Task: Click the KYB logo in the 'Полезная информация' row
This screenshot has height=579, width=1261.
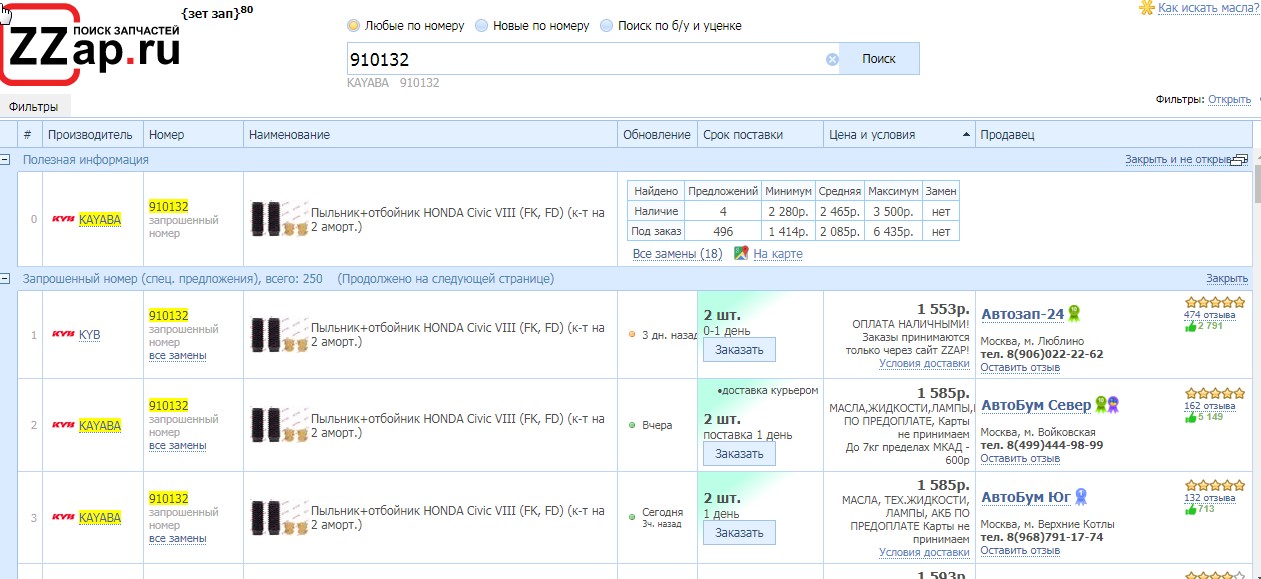Action: [63, 219]
